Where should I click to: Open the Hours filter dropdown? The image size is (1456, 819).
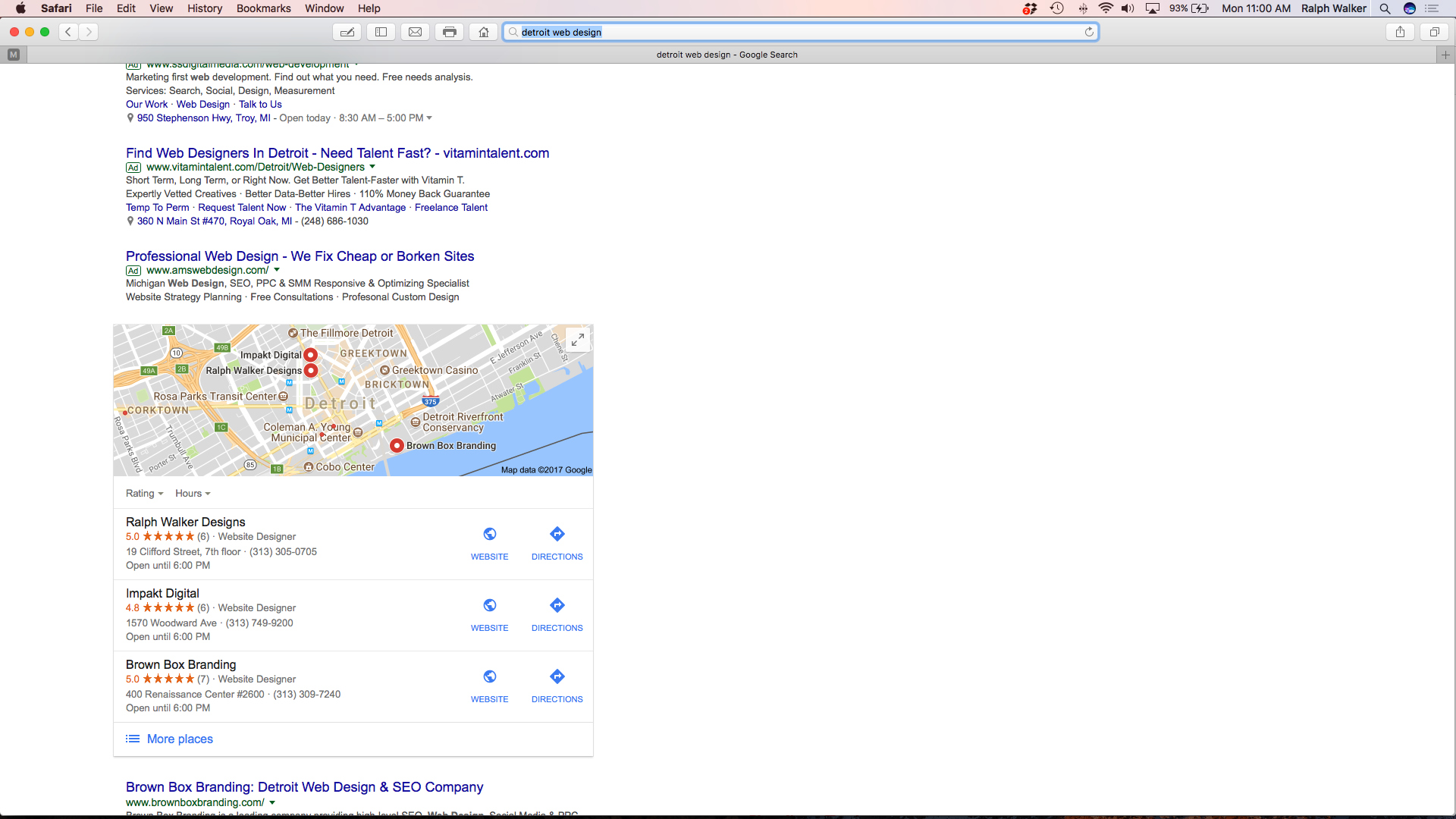[x=193, y=493]
